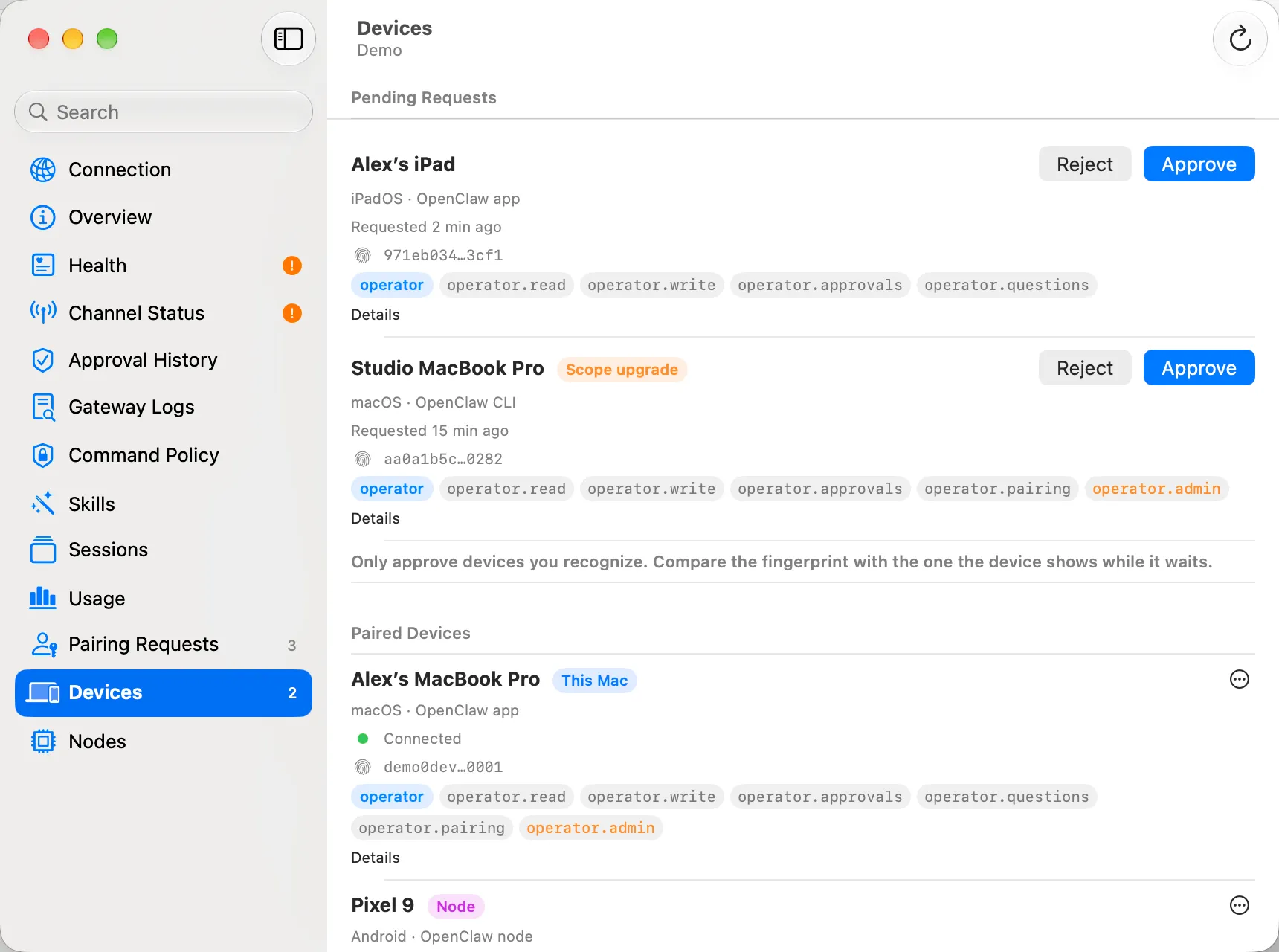The width and height of the screenshot is (1279, 952).
Task: Open the Connection section
Action: (x=164, y=170)
